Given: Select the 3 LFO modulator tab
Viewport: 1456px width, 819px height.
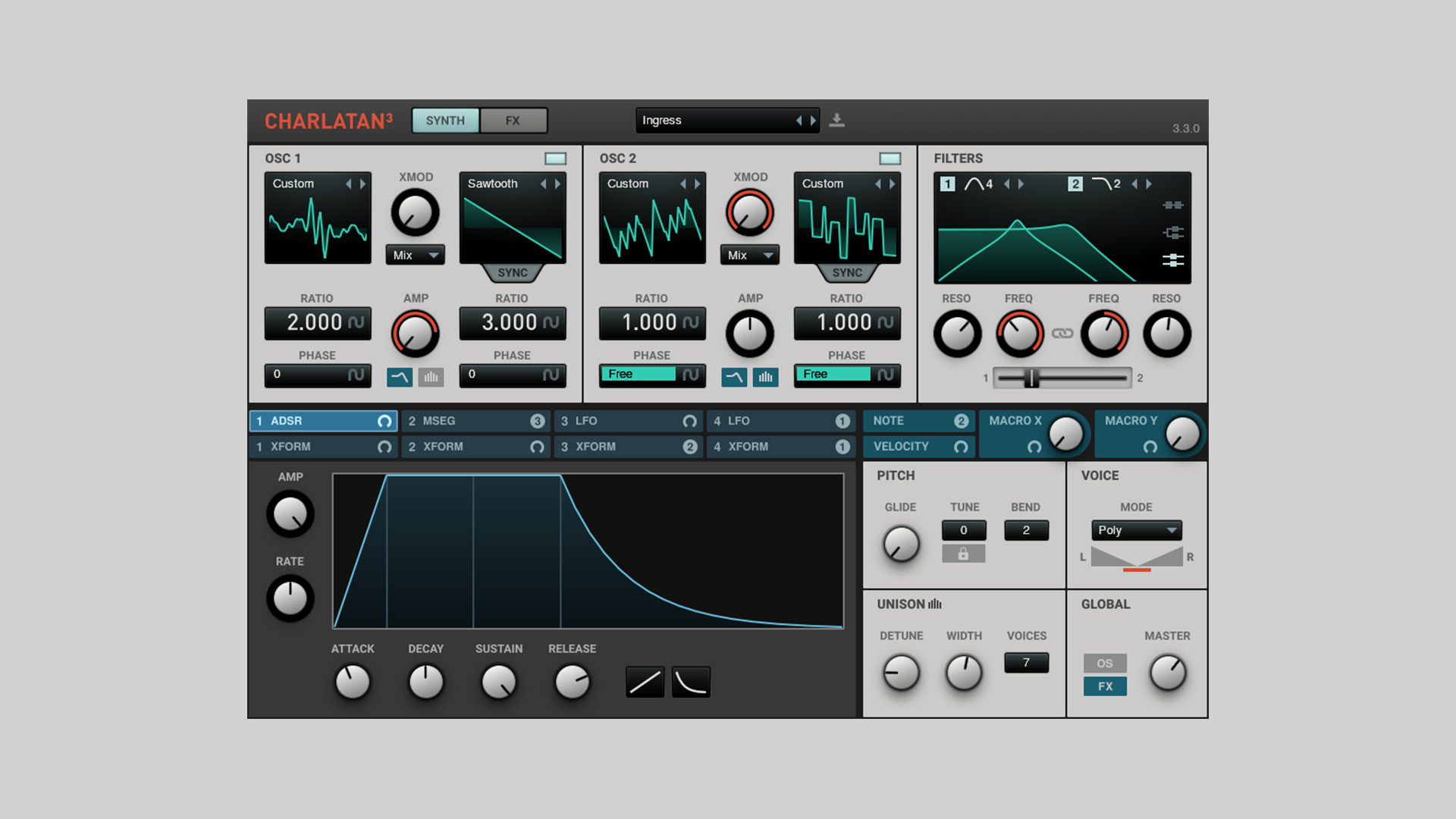Looking at the screenshot, I should [x=629, y=421].
